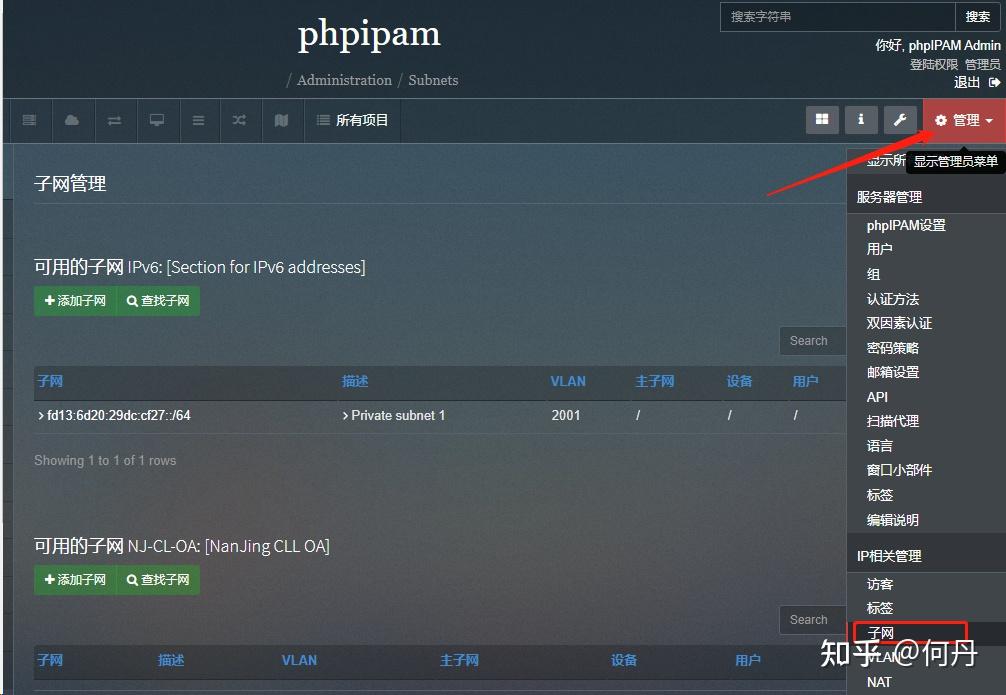The image size is (1006, 695).
Task: Click the double-arrow exchange icon in toolbar
Action: click(x=114, y=120)
